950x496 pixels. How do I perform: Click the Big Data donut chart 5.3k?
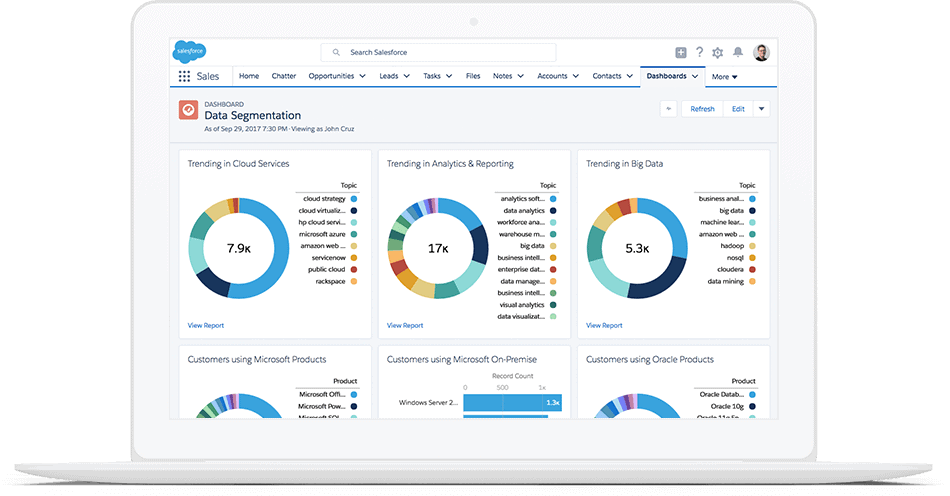click(x=637, y=248)
